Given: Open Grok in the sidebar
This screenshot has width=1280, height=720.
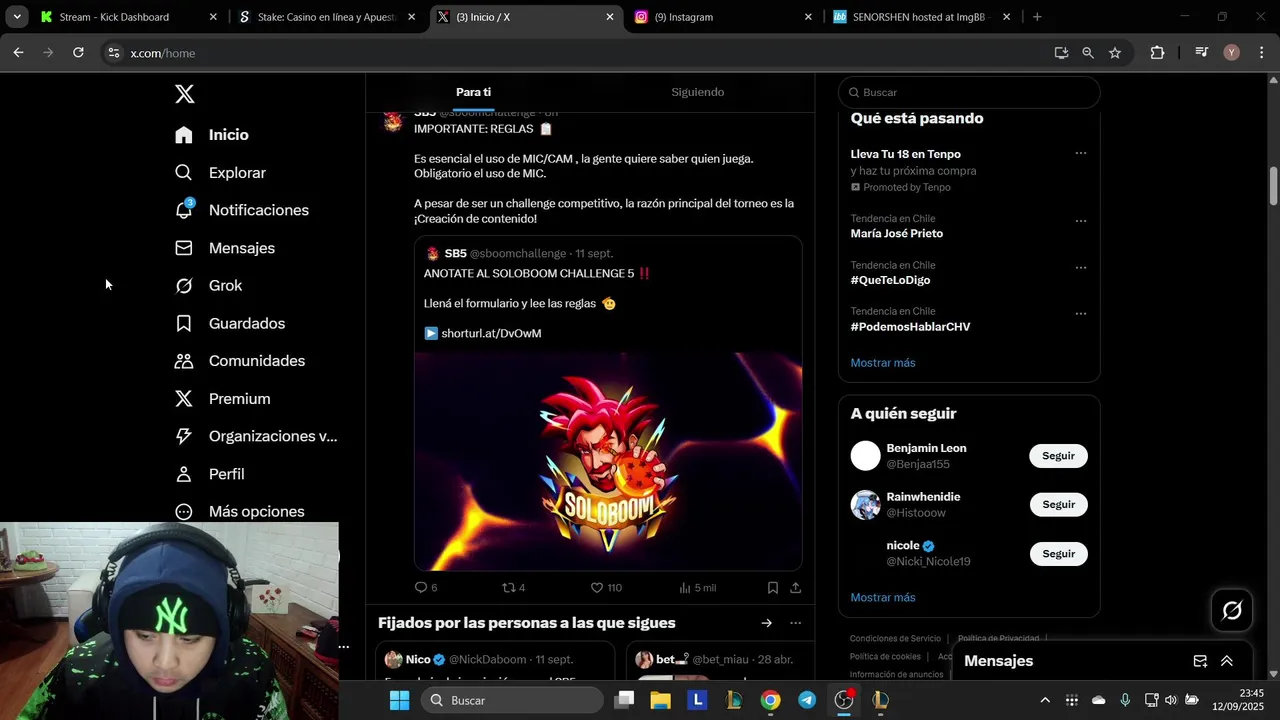Looking at the screenshot, I should pyautogui.click(x=208, y=286).
